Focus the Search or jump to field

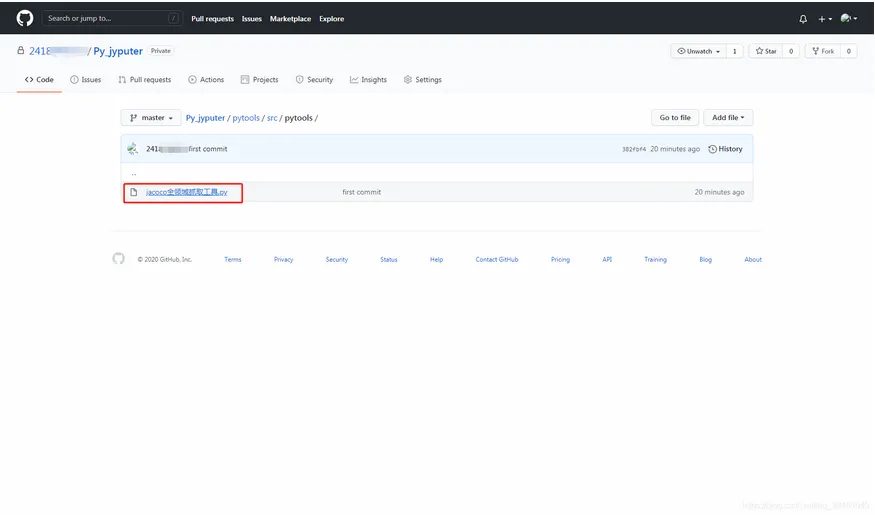[112, 18]
